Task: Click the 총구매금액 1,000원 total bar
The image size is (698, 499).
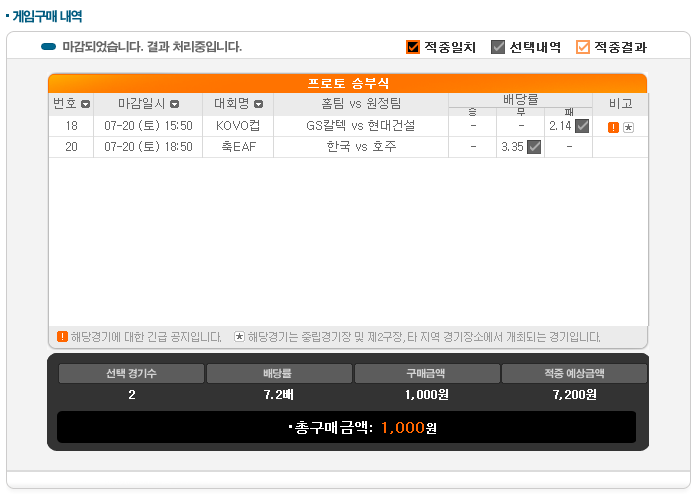Action: coord(346,427)
